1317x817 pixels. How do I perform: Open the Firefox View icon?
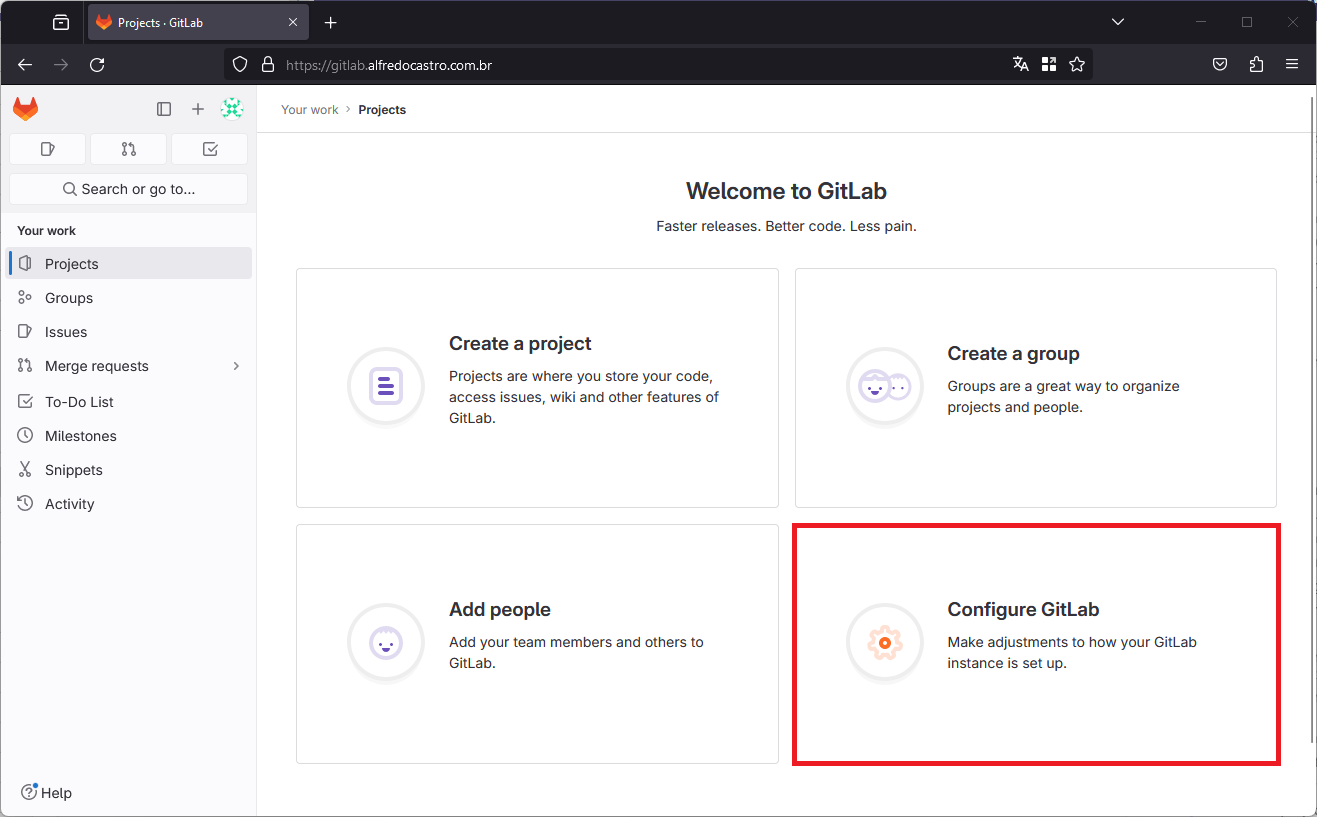[61, 22]
